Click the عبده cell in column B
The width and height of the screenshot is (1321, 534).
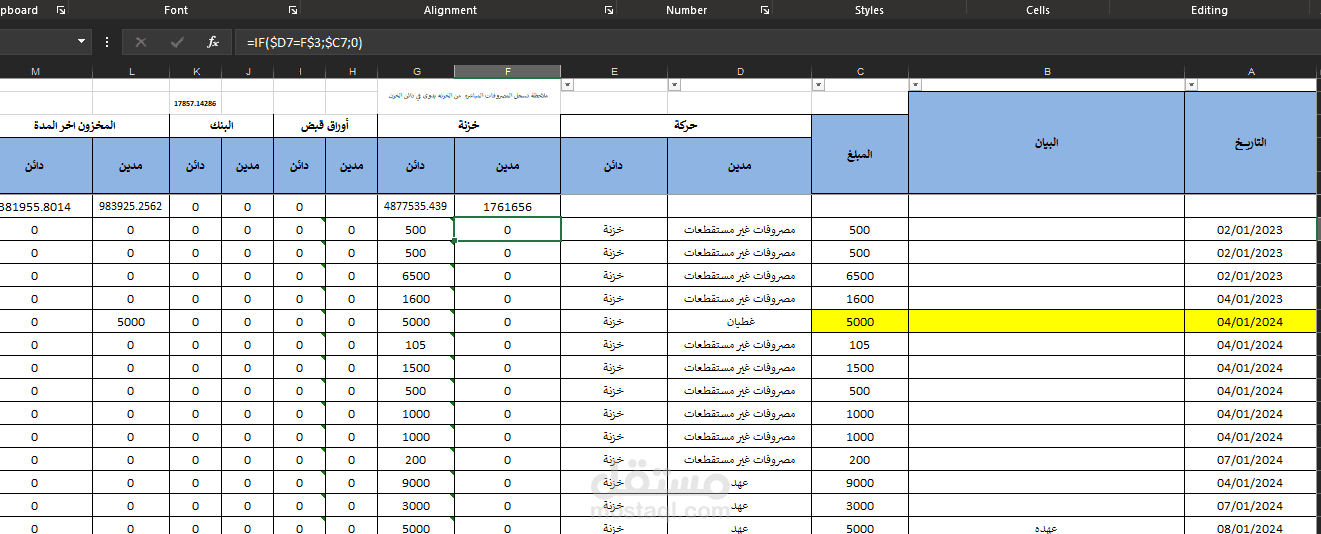pos(1047,528)
